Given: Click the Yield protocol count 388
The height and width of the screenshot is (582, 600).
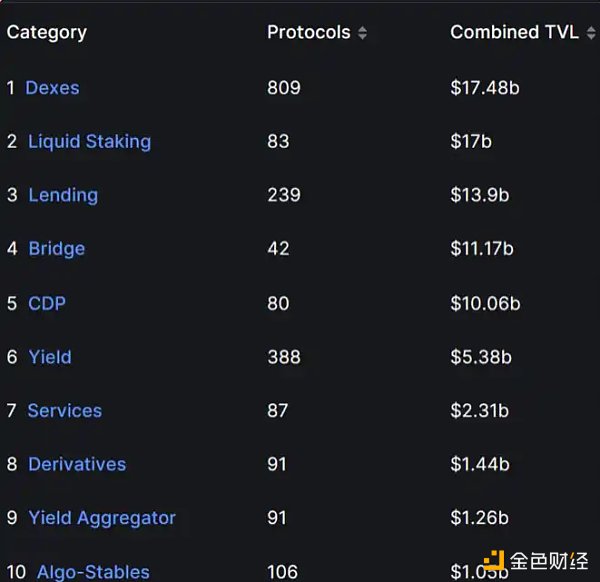Looking at the screenshot, I should 284,357.
